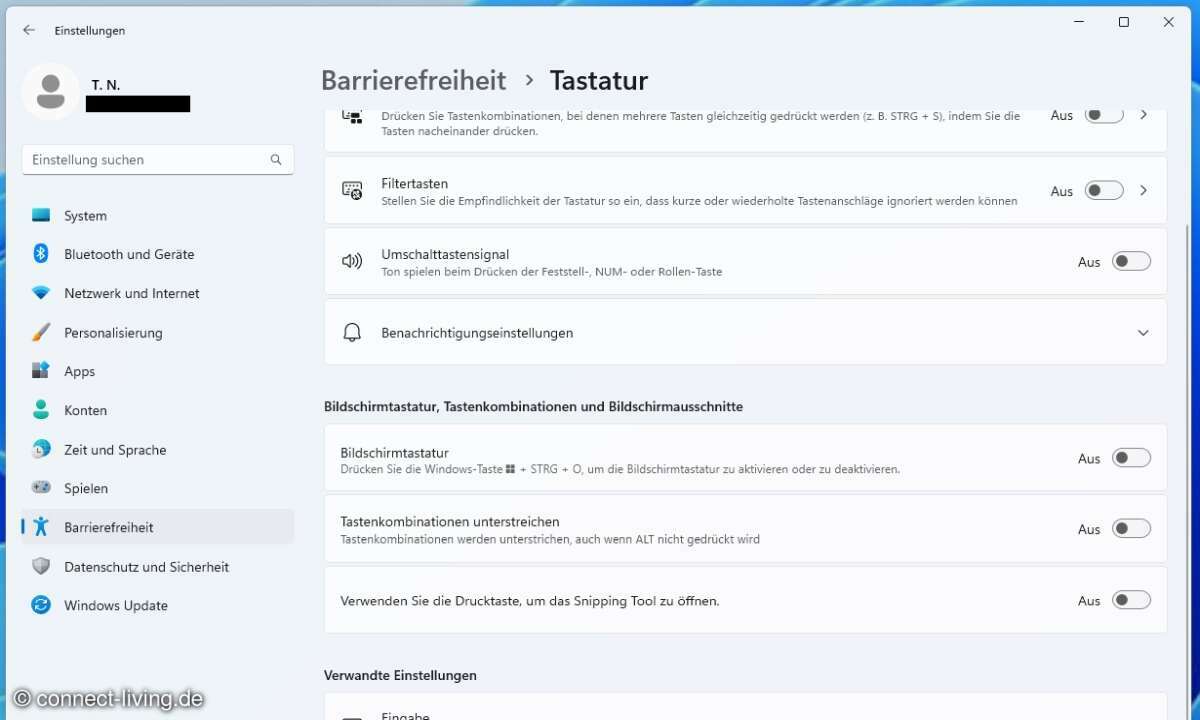
Task: Click the Filtertasten setting title
Action: 414,184
